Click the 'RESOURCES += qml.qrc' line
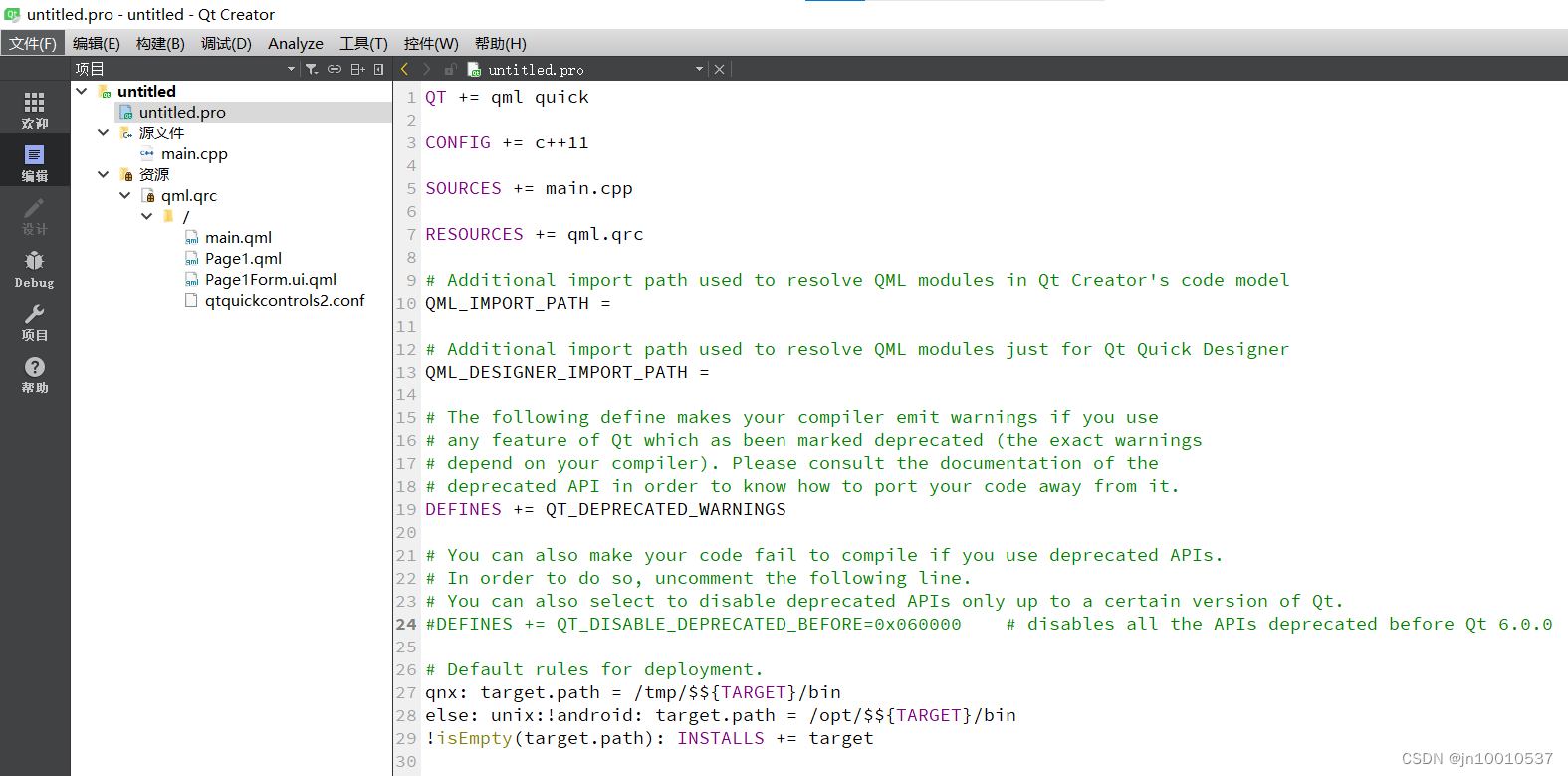 pyautogui.click(x=535, y=234)
